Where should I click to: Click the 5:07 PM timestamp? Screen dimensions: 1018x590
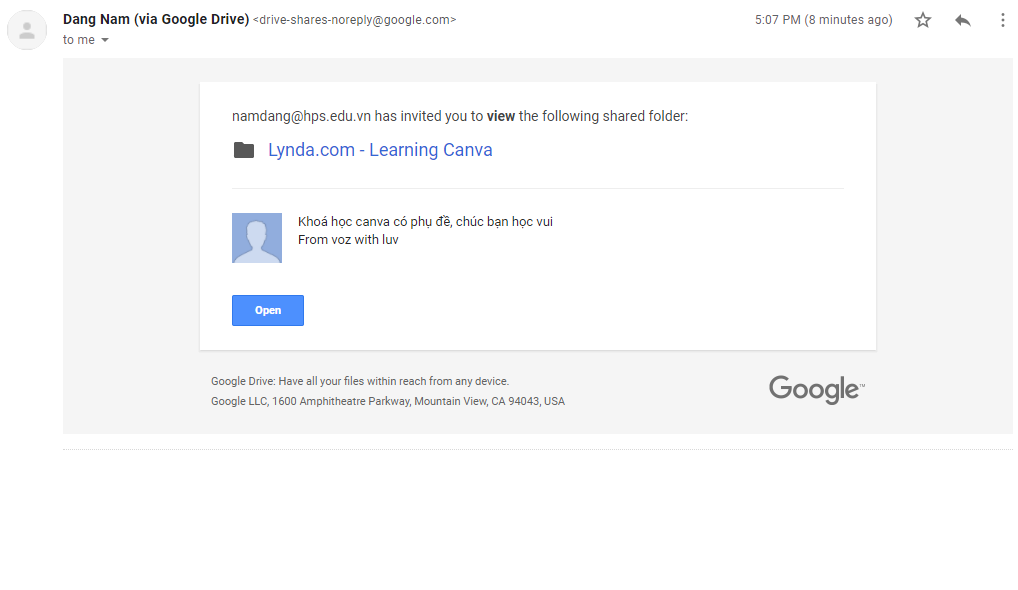823,20
